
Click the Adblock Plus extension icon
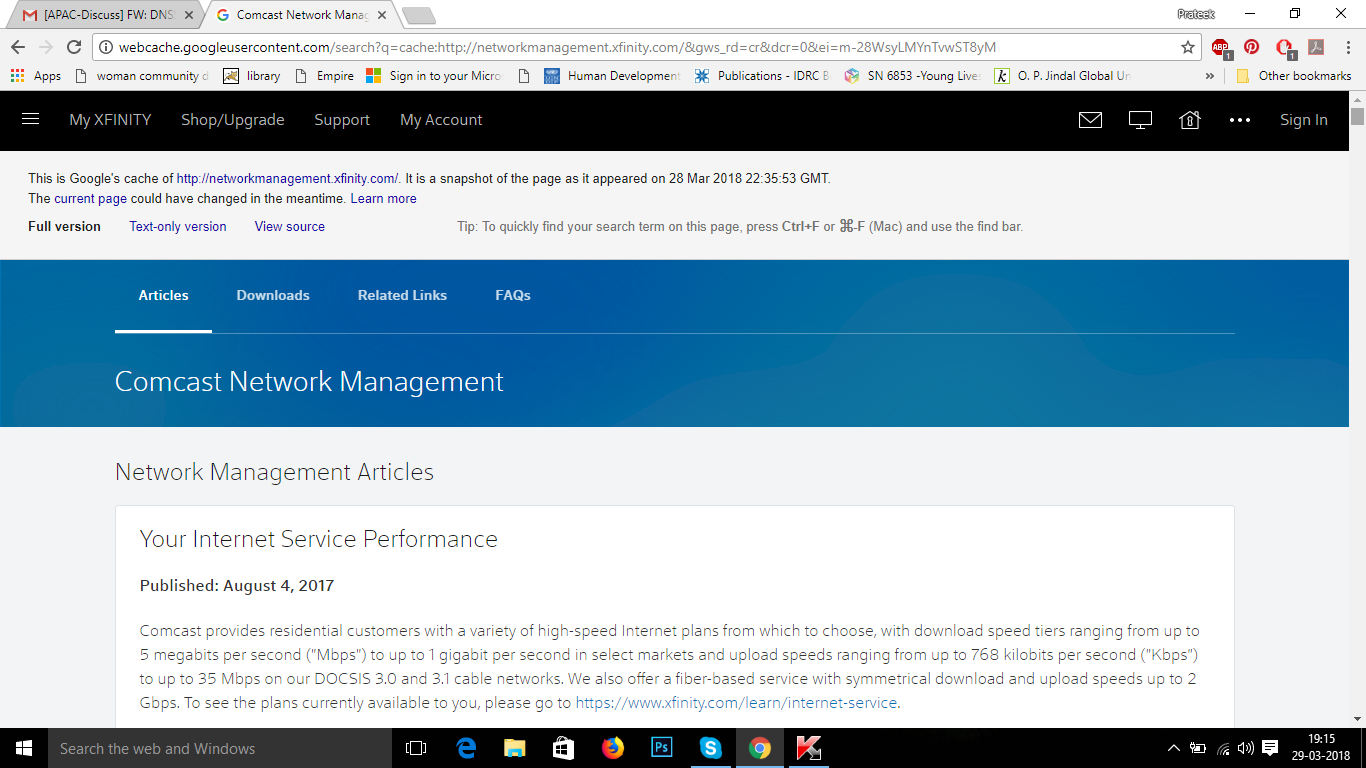[x=1220, y=47]
